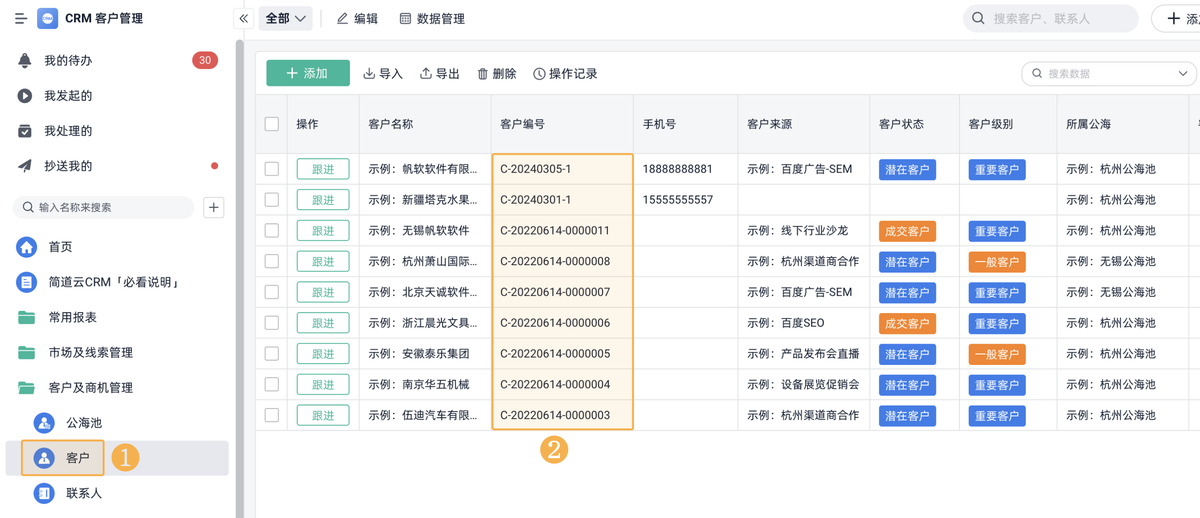Image resolution: width=1200 pixels, height=518 pixels.
Task: Open 联系人 in the sidebar
Action: click(83, 493)
